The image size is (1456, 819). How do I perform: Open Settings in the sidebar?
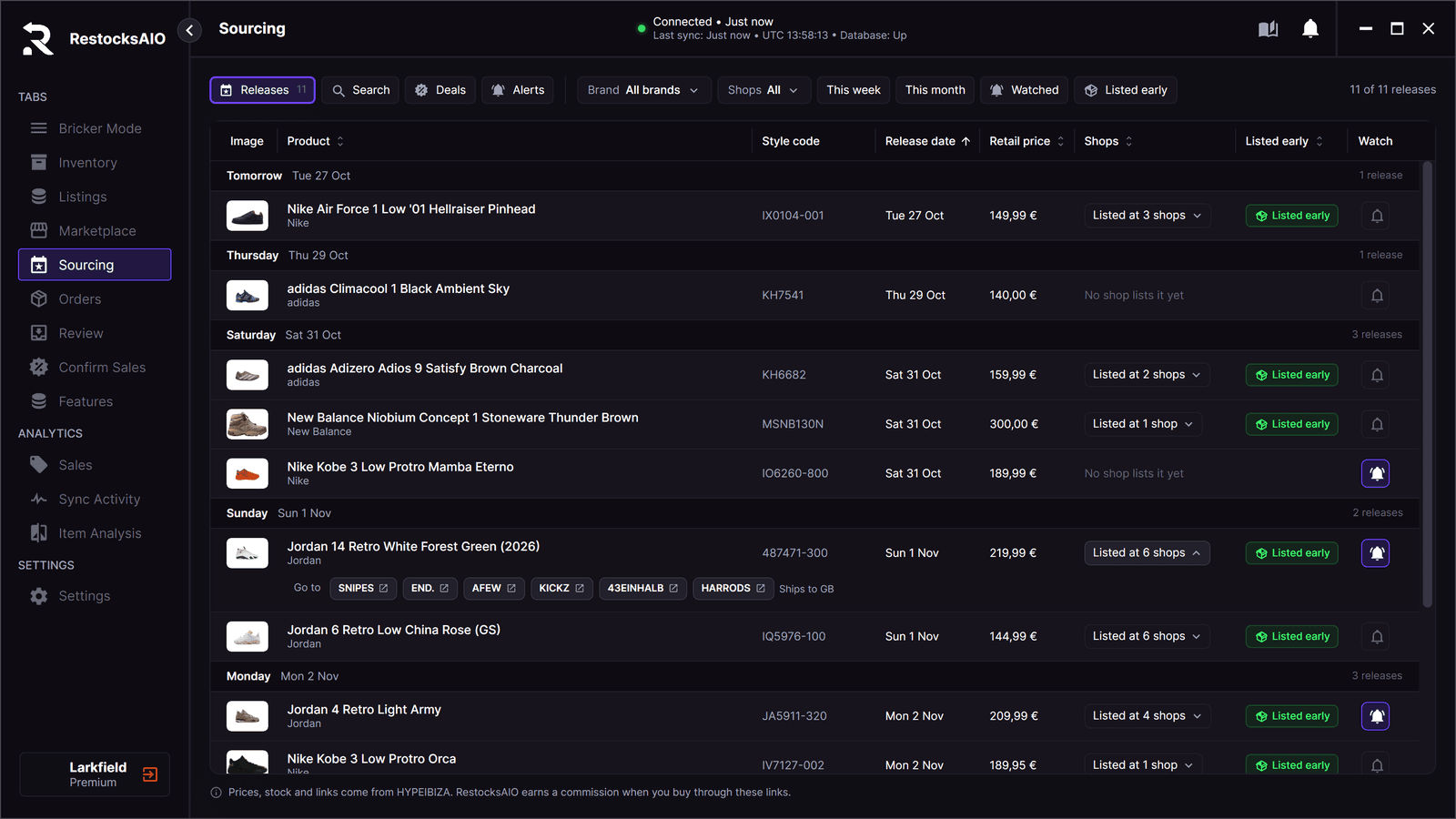pyautogui.click(x=95, y=596)
